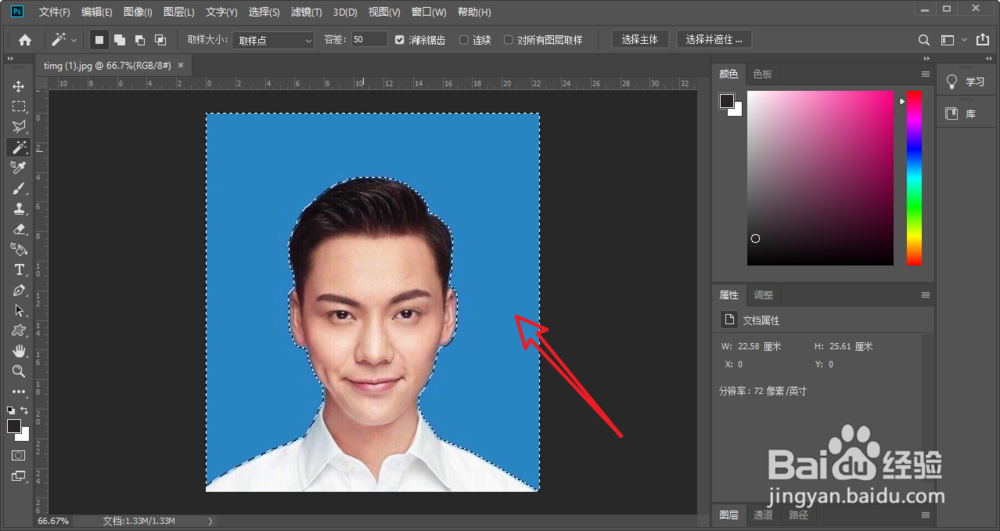The width and height of the screenshot is (1000, 531).
Task: Open the status bar info arrow
Action: click(x=210, y=521)
